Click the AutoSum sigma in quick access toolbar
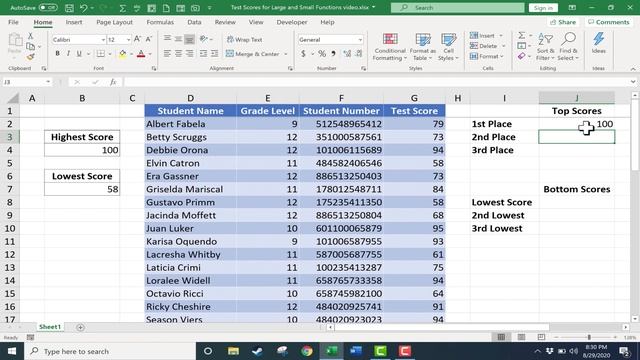This screenshot has height=360, width=640. pos(122,8)
